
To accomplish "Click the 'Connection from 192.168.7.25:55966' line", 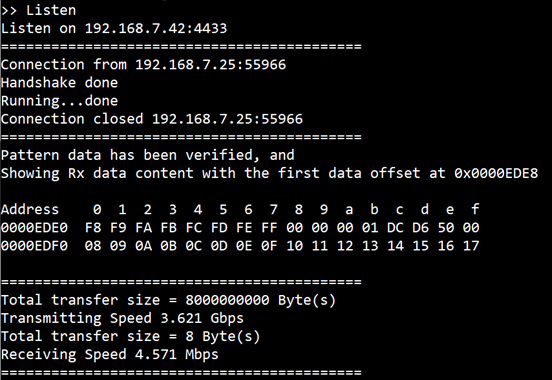I will [143, 64].
